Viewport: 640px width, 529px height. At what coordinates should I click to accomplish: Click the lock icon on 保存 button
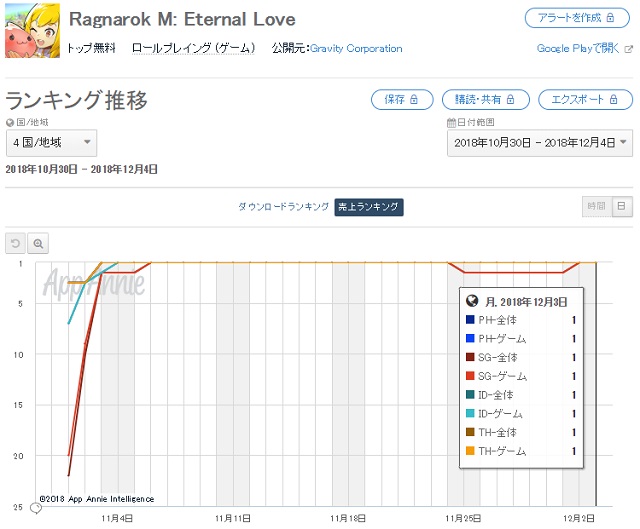[414, 99]
